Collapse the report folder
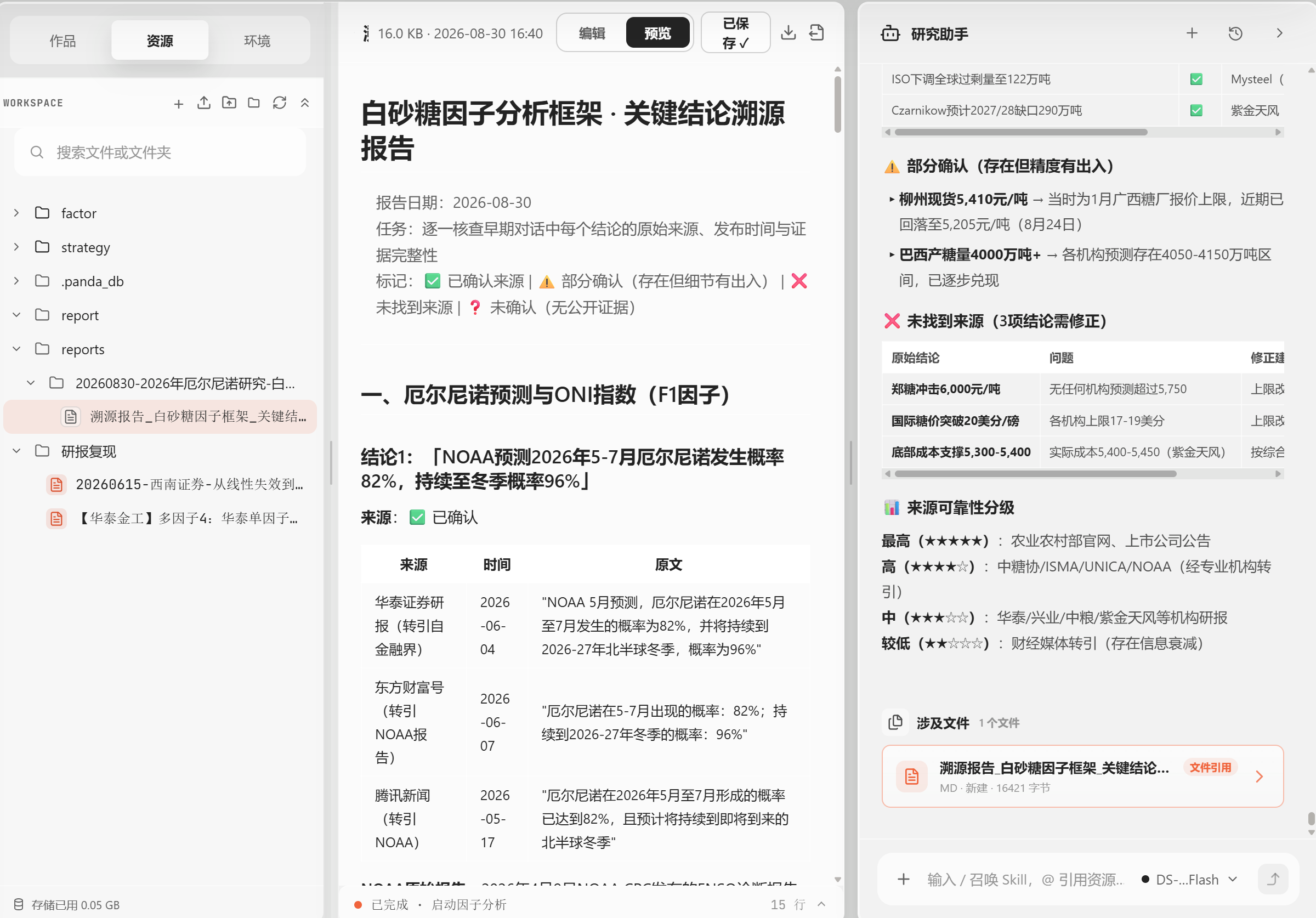Screen dimensions: 1316x918 [16, 315]
